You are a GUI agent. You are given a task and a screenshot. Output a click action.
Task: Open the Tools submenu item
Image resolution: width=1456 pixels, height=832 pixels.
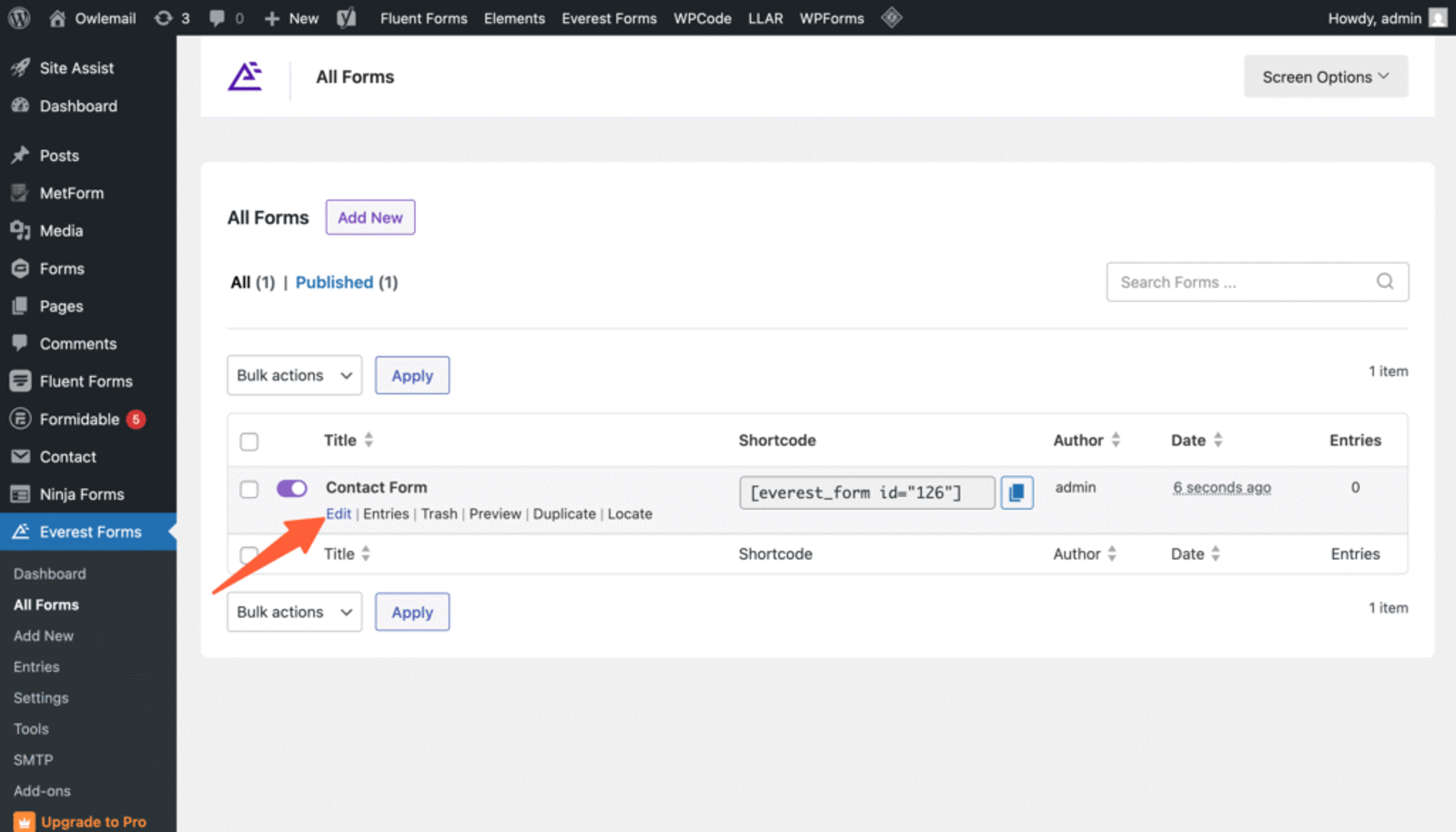click(31, 728)
